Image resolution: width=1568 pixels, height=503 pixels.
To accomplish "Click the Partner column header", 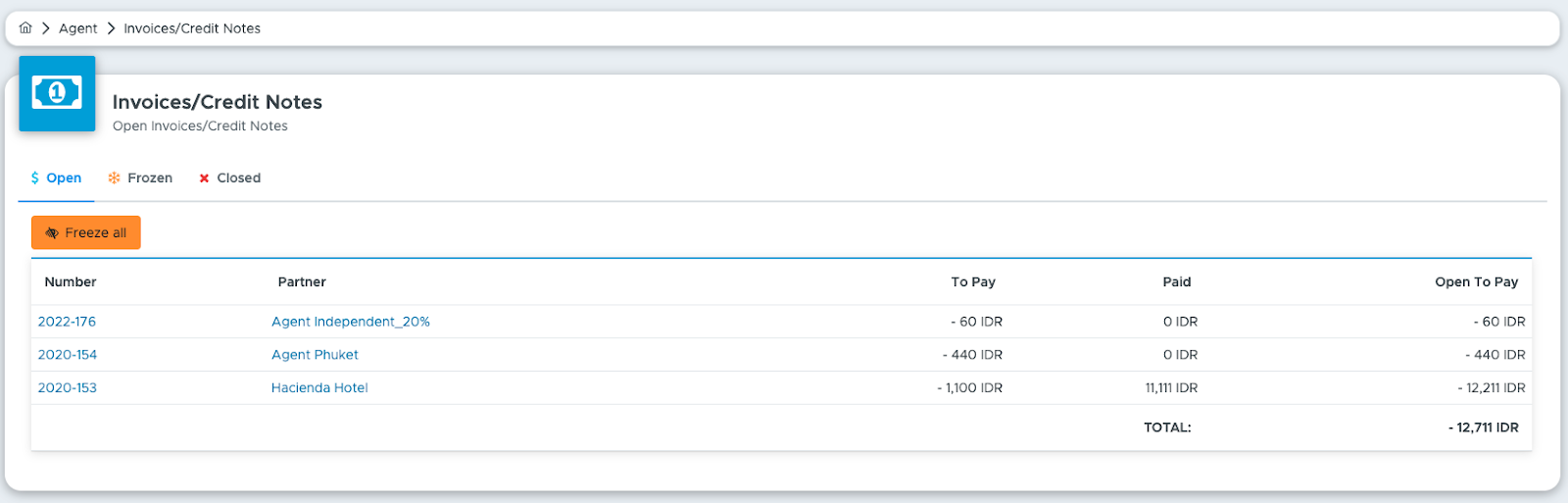I will pyautogui.click(x=302, y=281).
